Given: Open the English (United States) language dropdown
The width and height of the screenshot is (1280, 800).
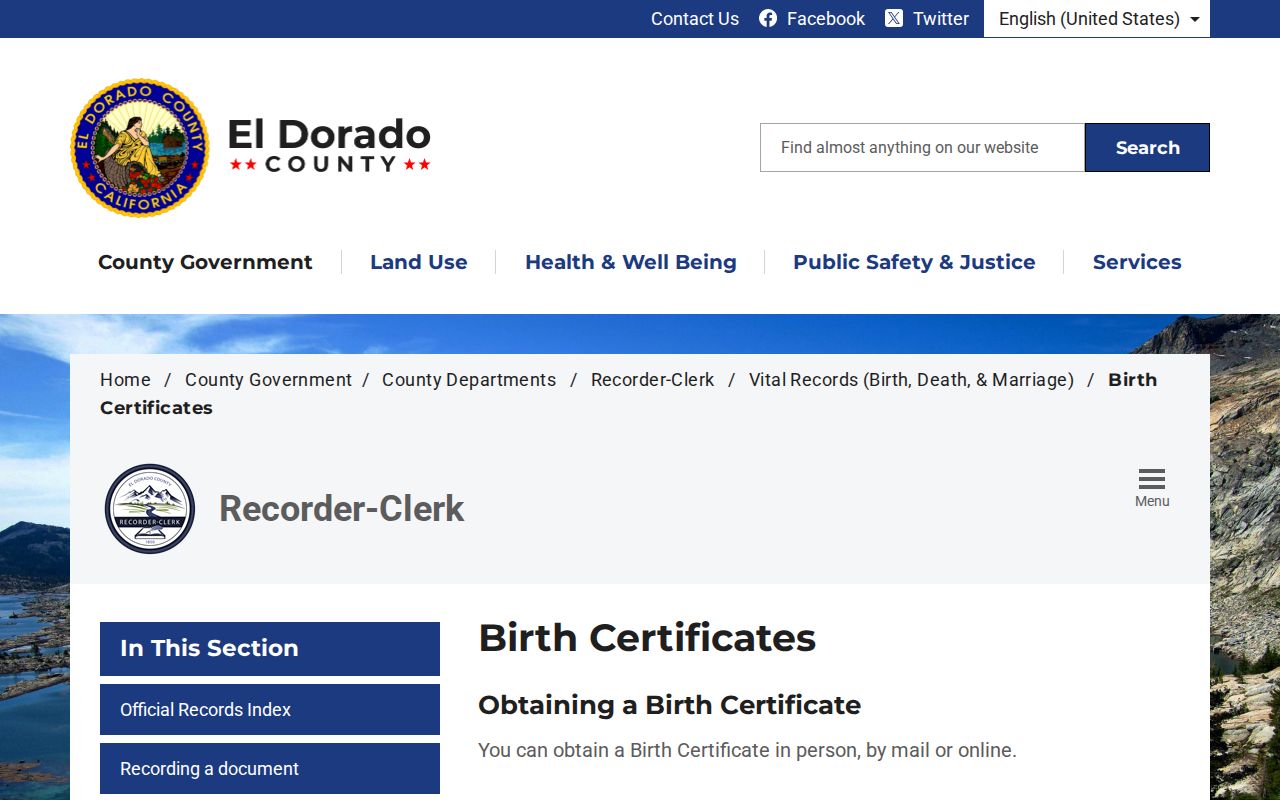Looking at the screenshot, I should pyautogui.click(x=1097, y=19).
